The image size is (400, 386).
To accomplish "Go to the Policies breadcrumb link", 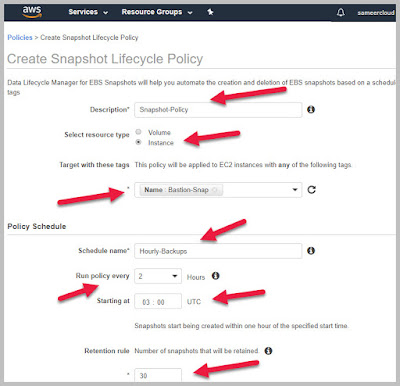I will point(20,37).
